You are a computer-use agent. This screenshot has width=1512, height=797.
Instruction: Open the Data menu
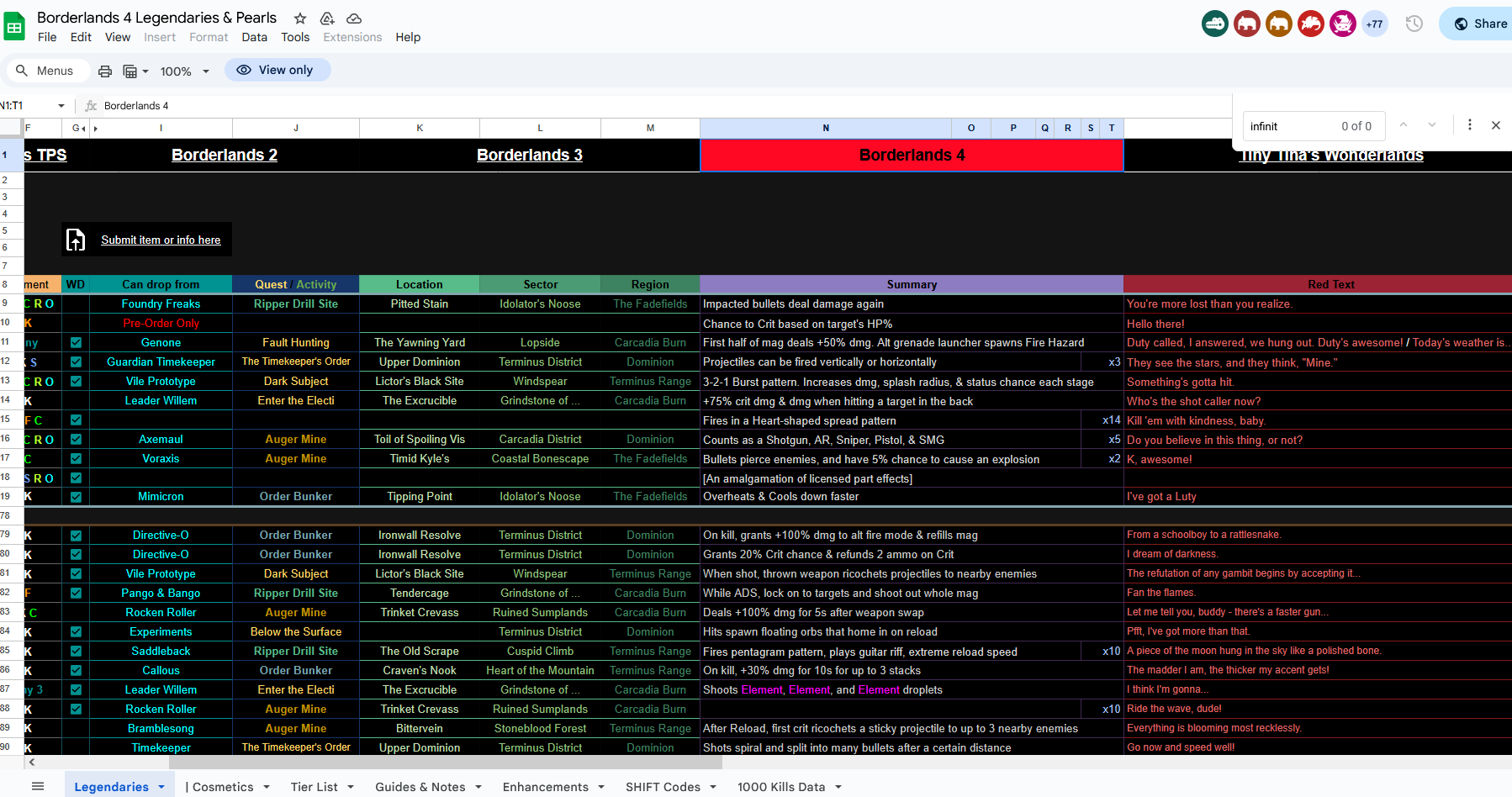click(x=254, y=37)
